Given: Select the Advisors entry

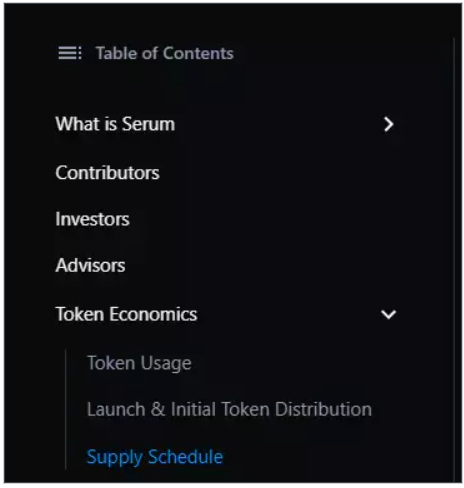Looking at the screenshot, I should (90, 265).
